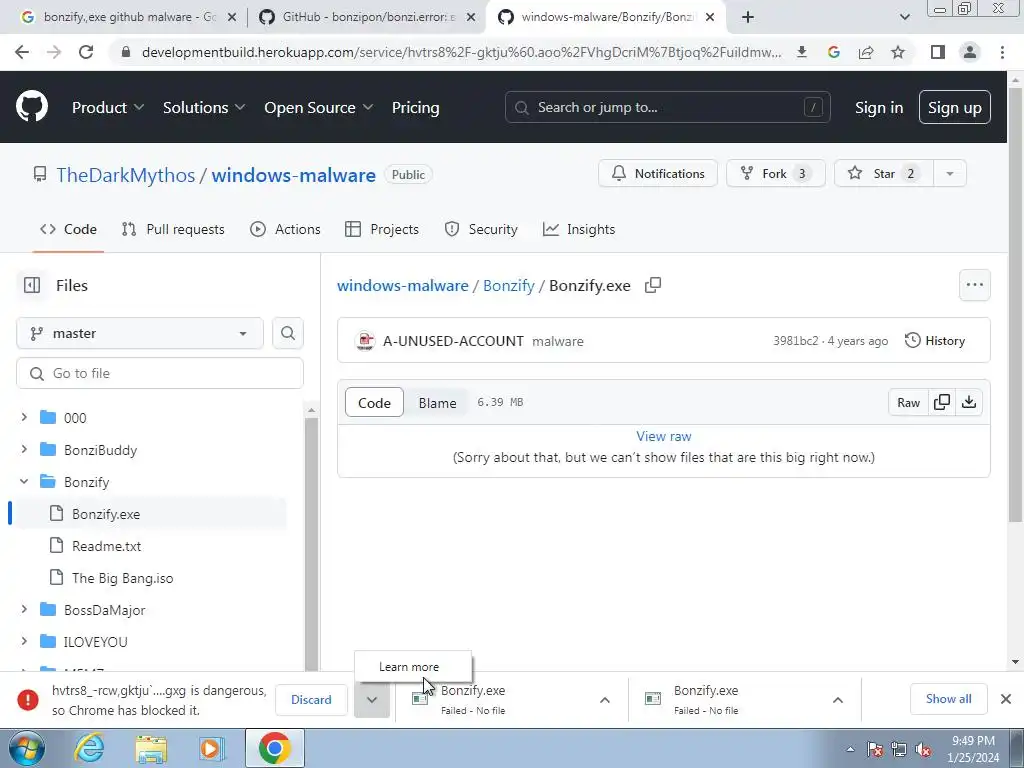This screenshot has height=768, width=1024.
Task: Click the muted volume tray icon
Action: [x=923, y=750]
